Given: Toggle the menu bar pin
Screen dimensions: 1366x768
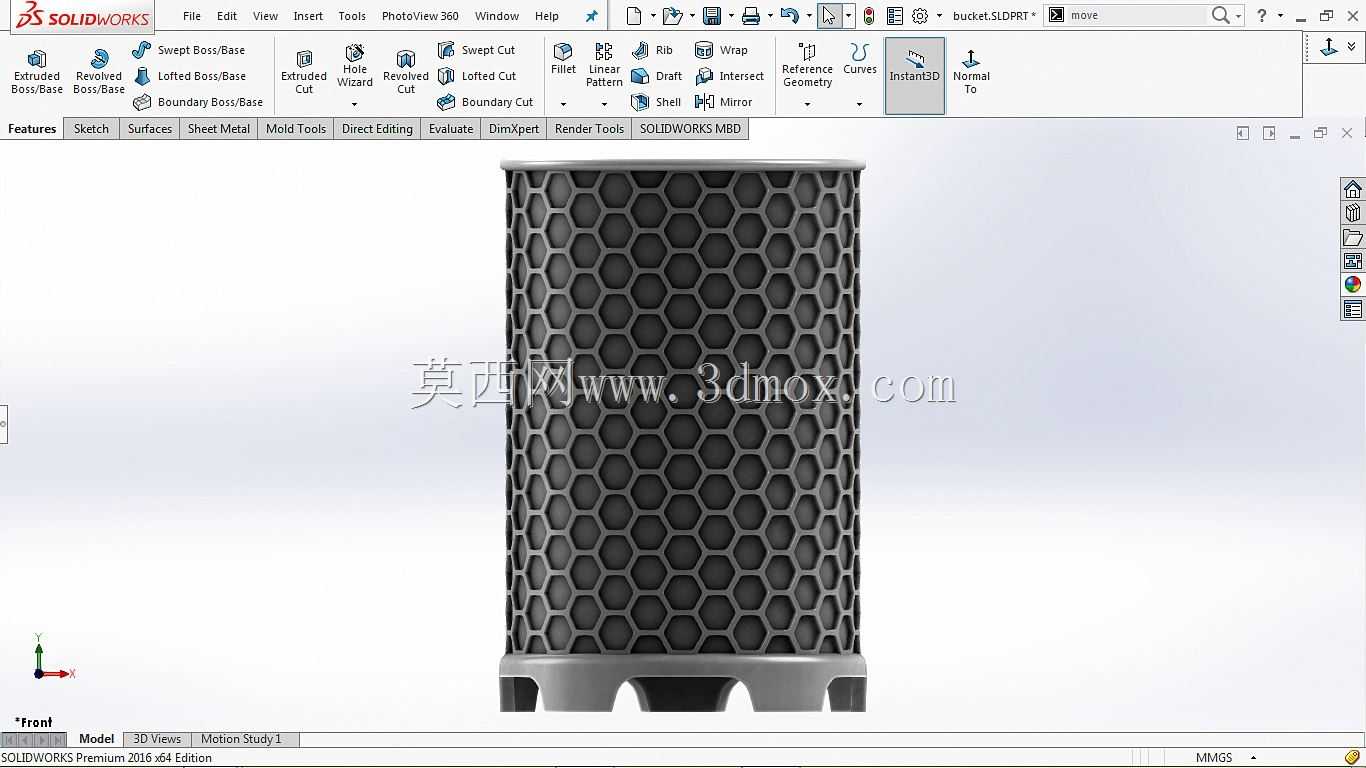Looking at the screenshot, I should [x=591, y=16].
